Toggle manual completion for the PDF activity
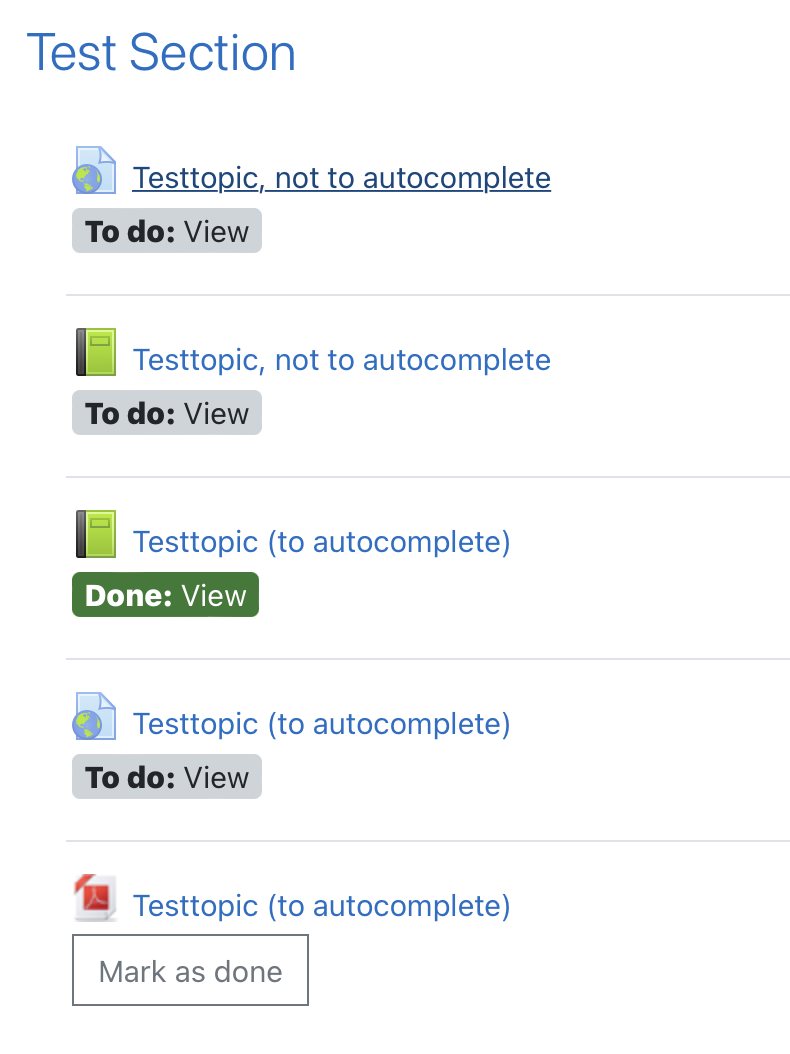 [x=190, y=970]
